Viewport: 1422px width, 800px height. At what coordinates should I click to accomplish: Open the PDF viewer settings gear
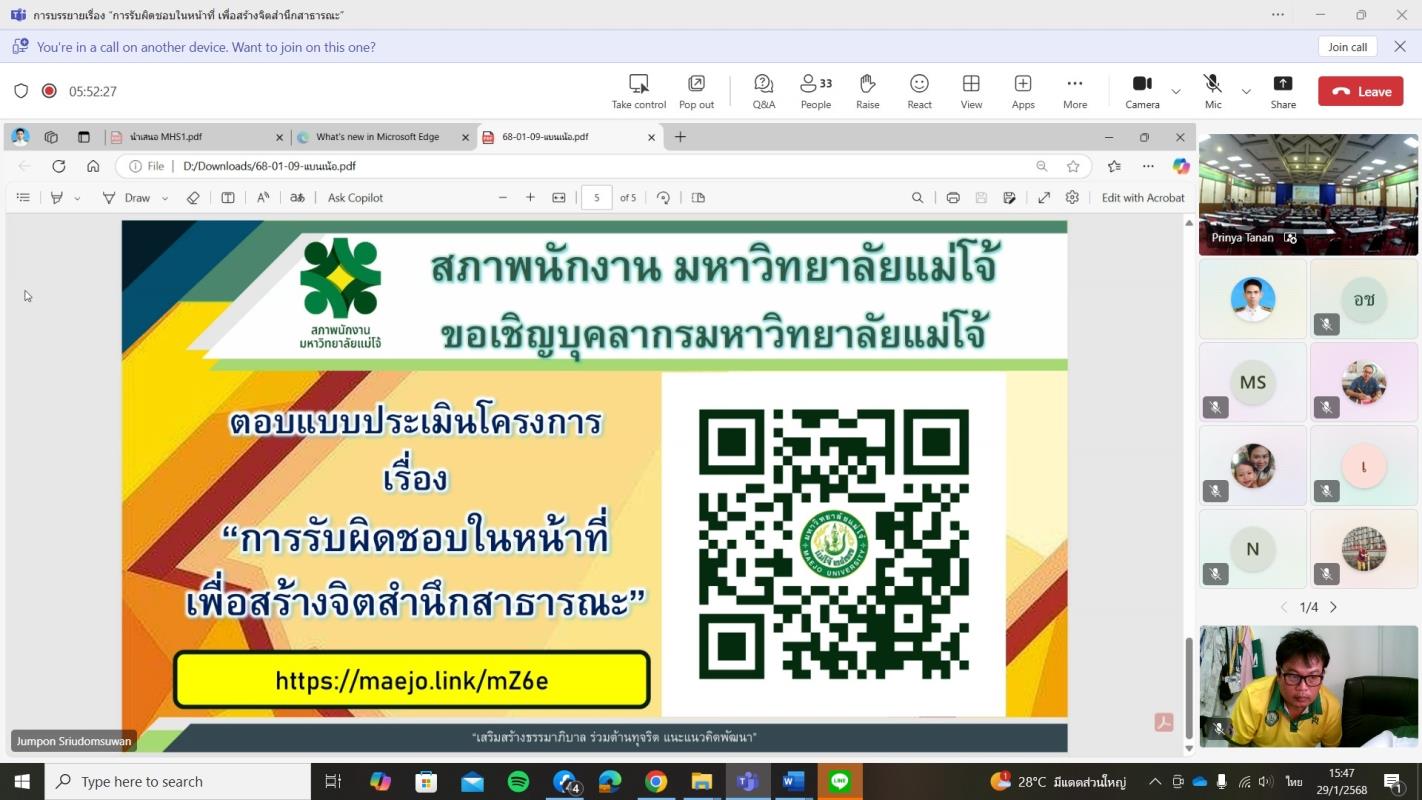click(x=1072, y=198)
